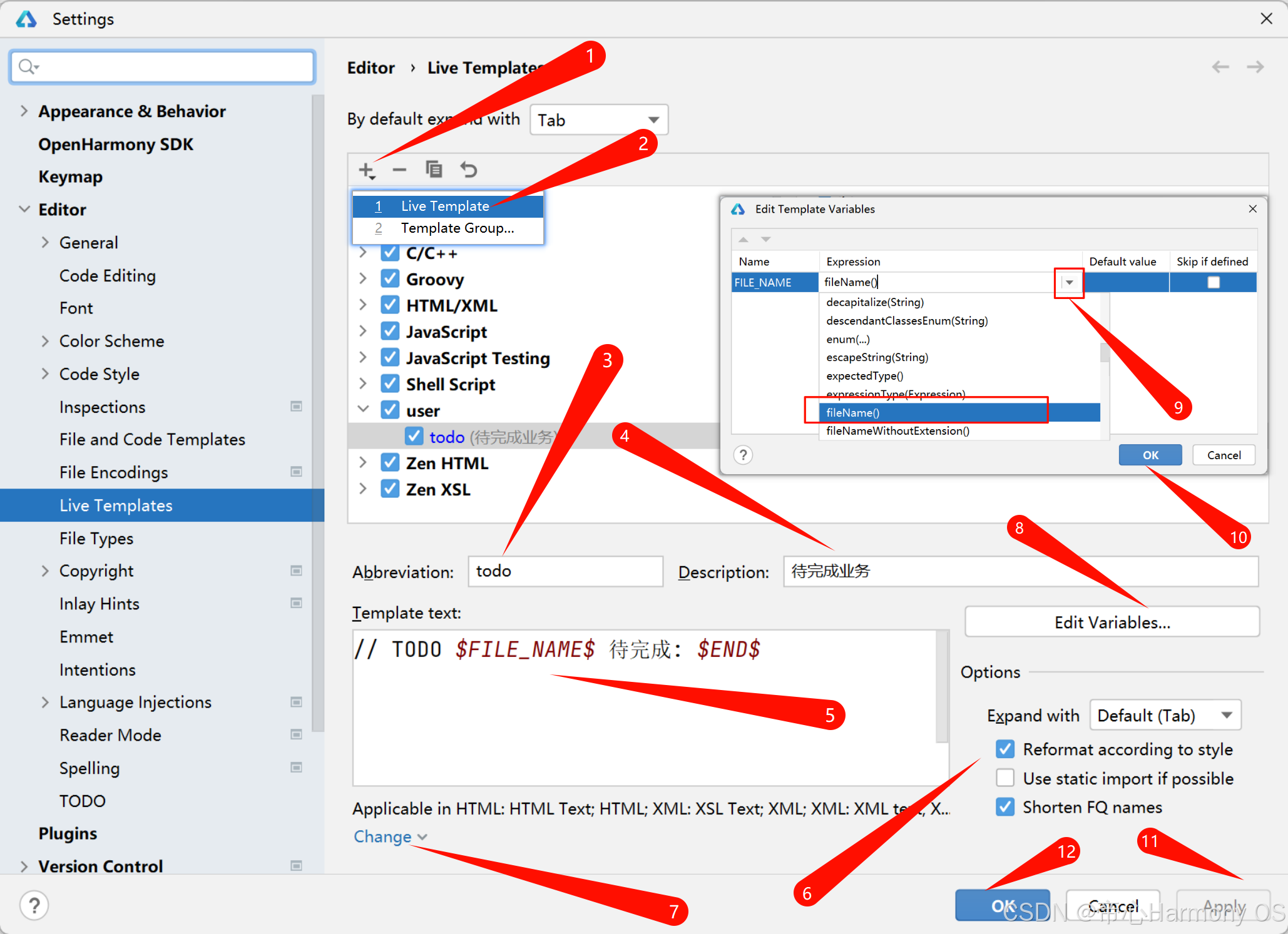Viewport: 1288px width, 934px height.
Task: Click the add template plus icon
Action: 367,170
